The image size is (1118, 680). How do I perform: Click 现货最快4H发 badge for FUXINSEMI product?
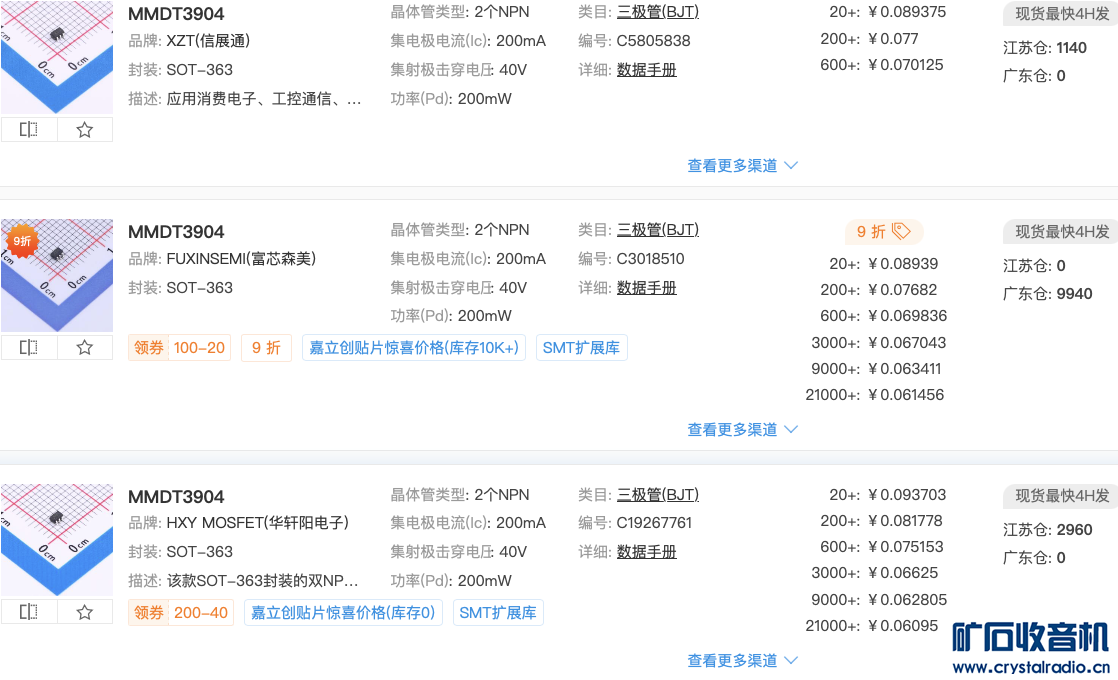(1061, 232)
